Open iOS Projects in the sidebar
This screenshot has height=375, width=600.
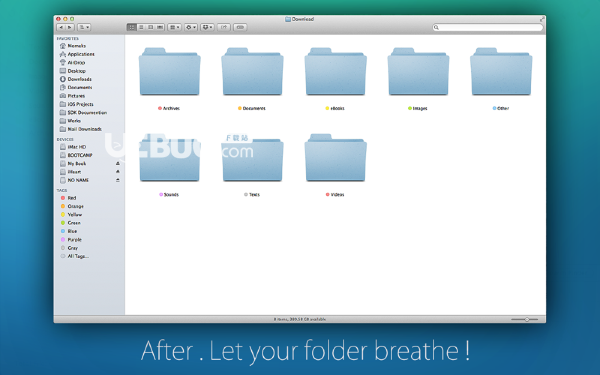(x=77, y=104)
